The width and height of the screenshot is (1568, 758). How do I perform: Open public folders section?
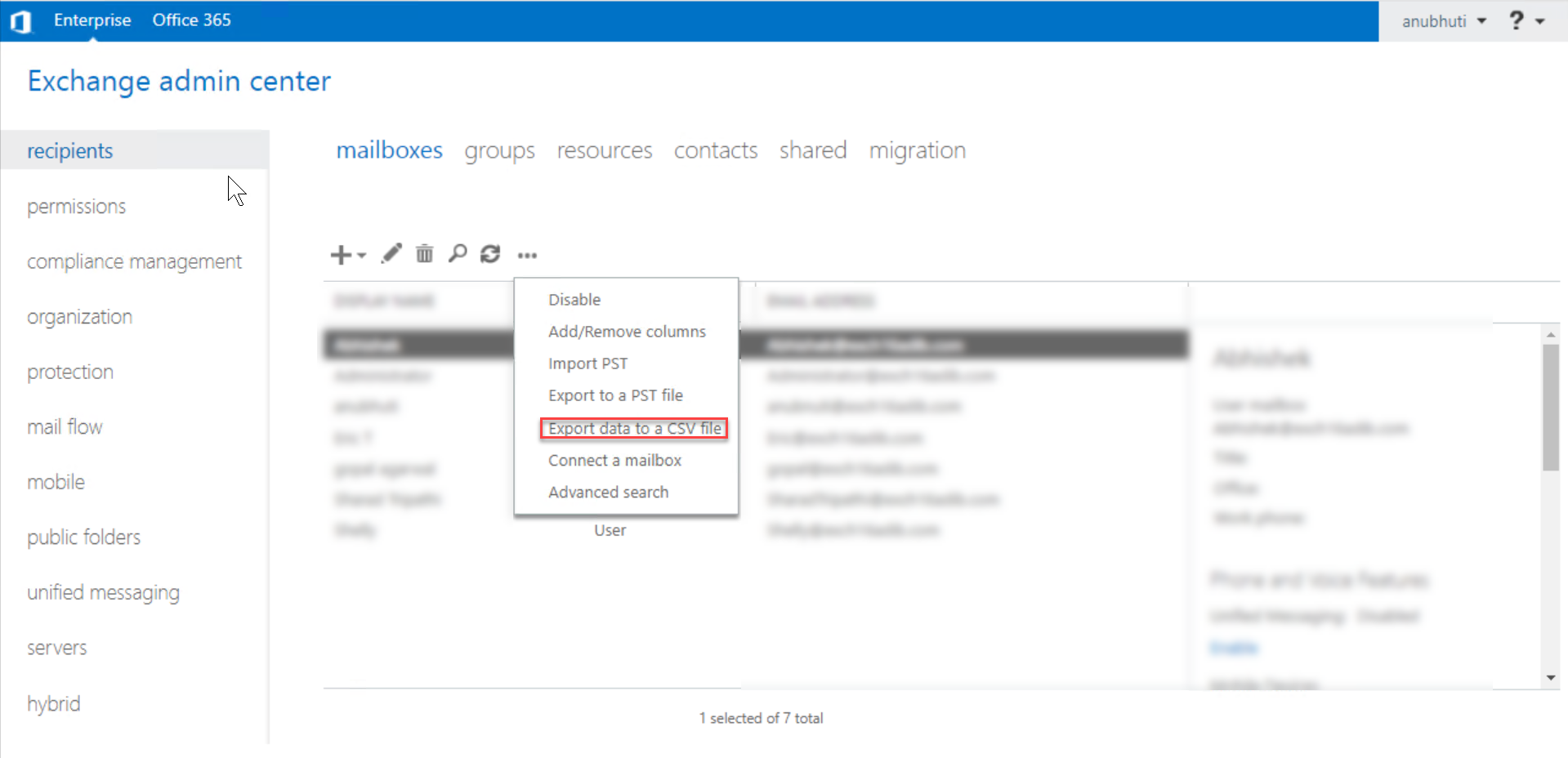coord(83,537)
